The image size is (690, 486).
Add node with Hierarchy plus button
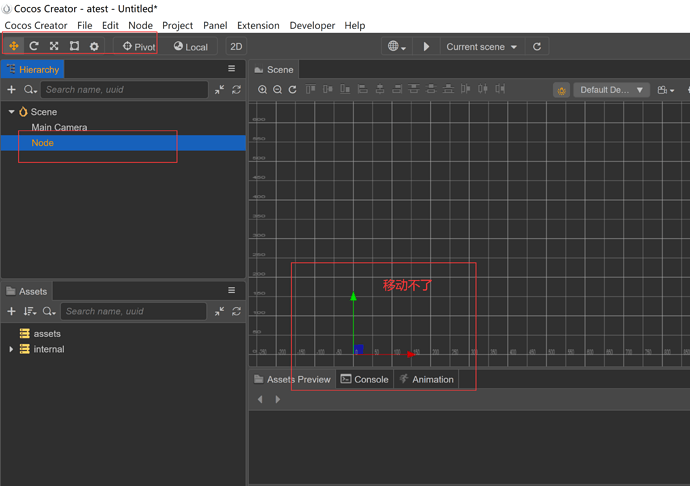[11, 89]
